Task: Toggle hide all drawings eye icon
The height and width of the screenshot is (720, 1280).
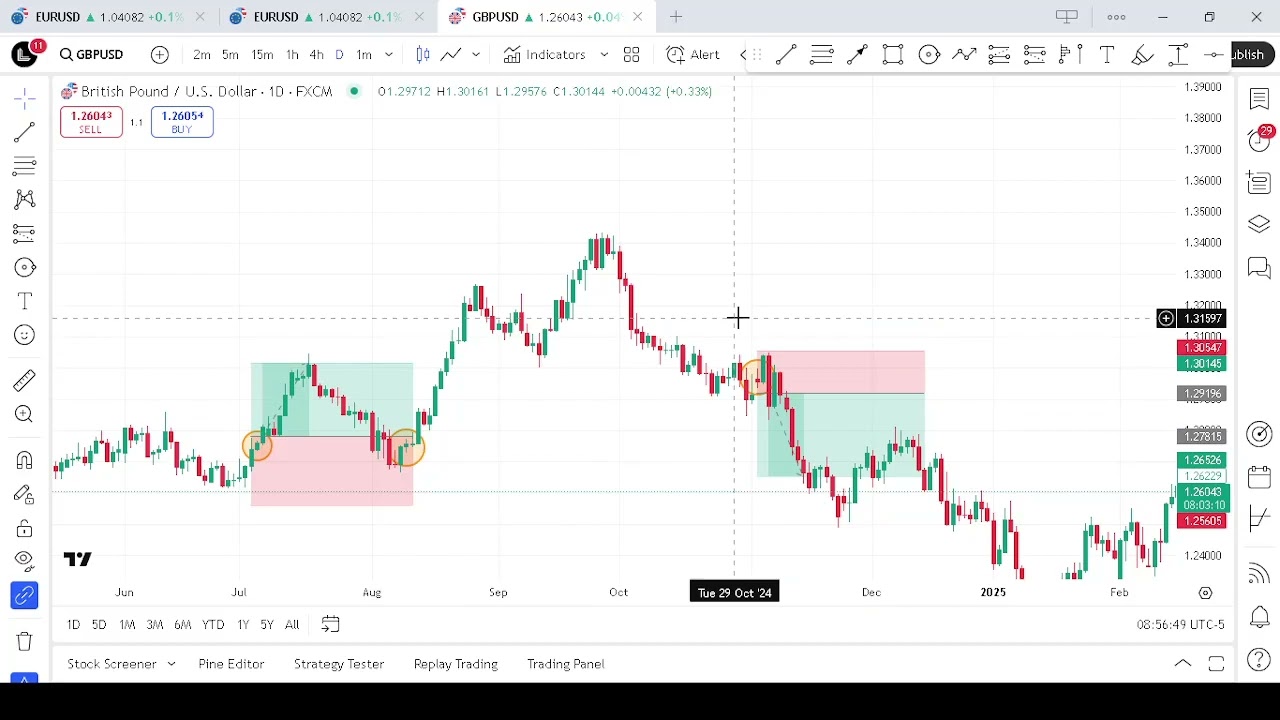Action: click(24, 561)
